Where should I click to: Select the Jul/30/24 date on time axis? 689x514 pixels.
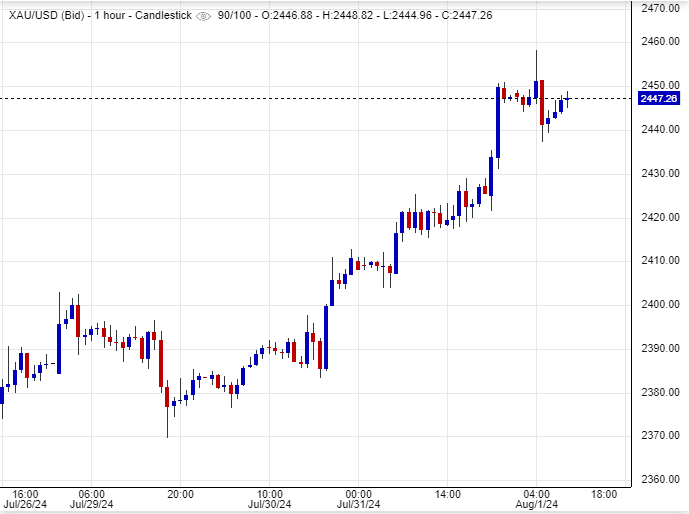click(x=270, y=506)
